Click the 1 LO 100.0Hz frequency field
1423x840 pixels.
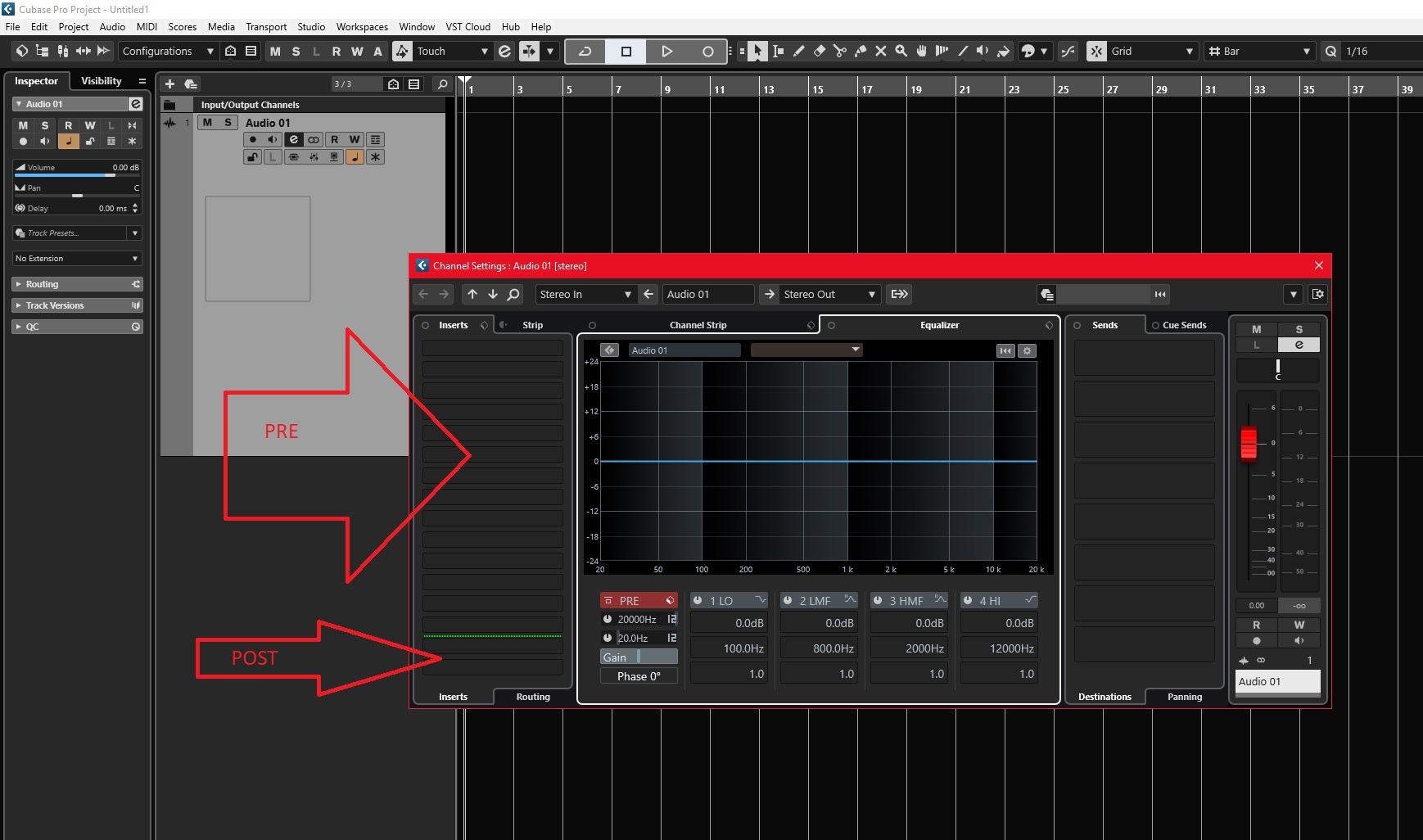point(729,648)
